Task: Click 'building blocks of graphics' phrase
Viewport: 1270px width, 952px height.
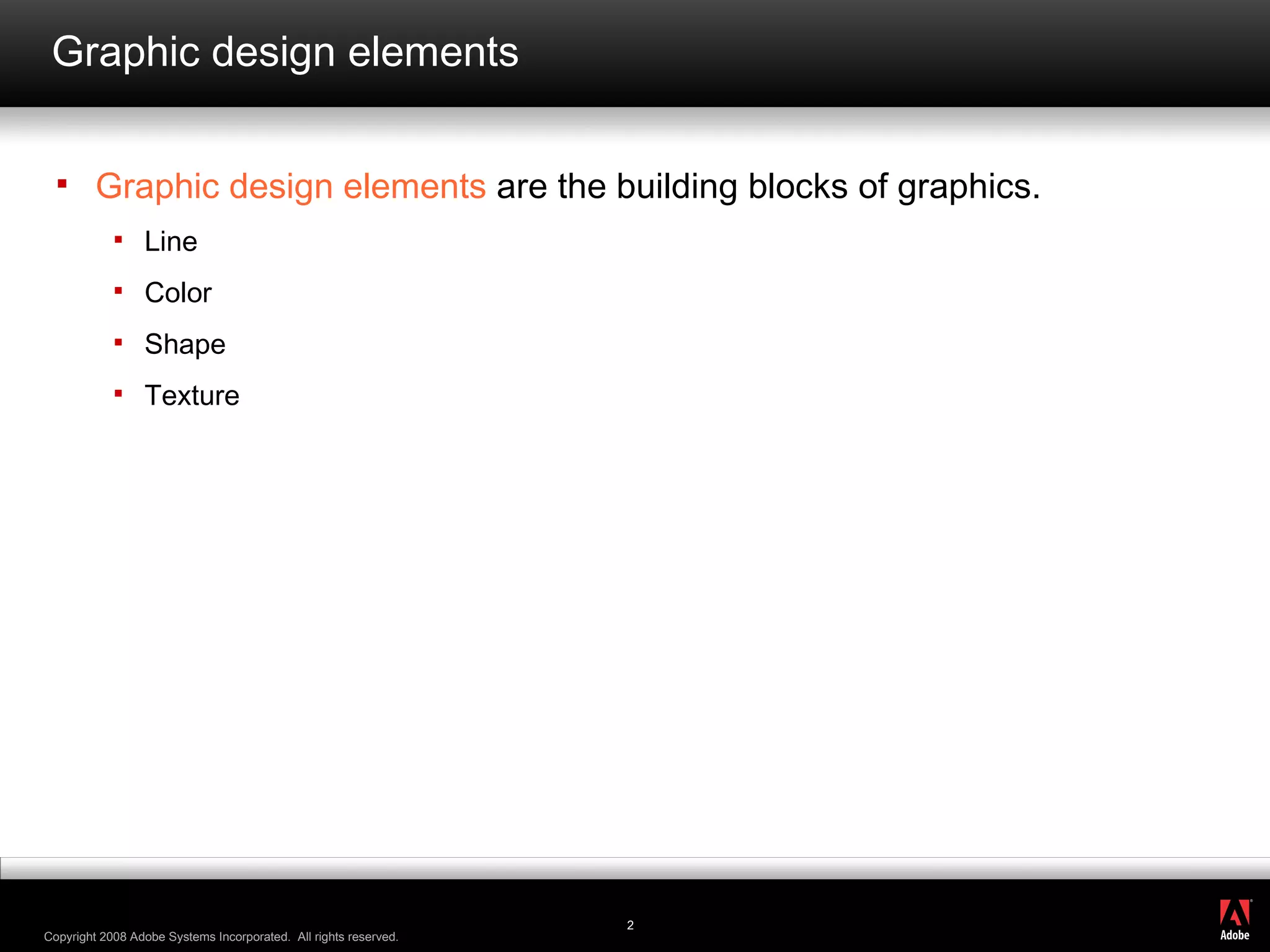Action: pos(800,186)
